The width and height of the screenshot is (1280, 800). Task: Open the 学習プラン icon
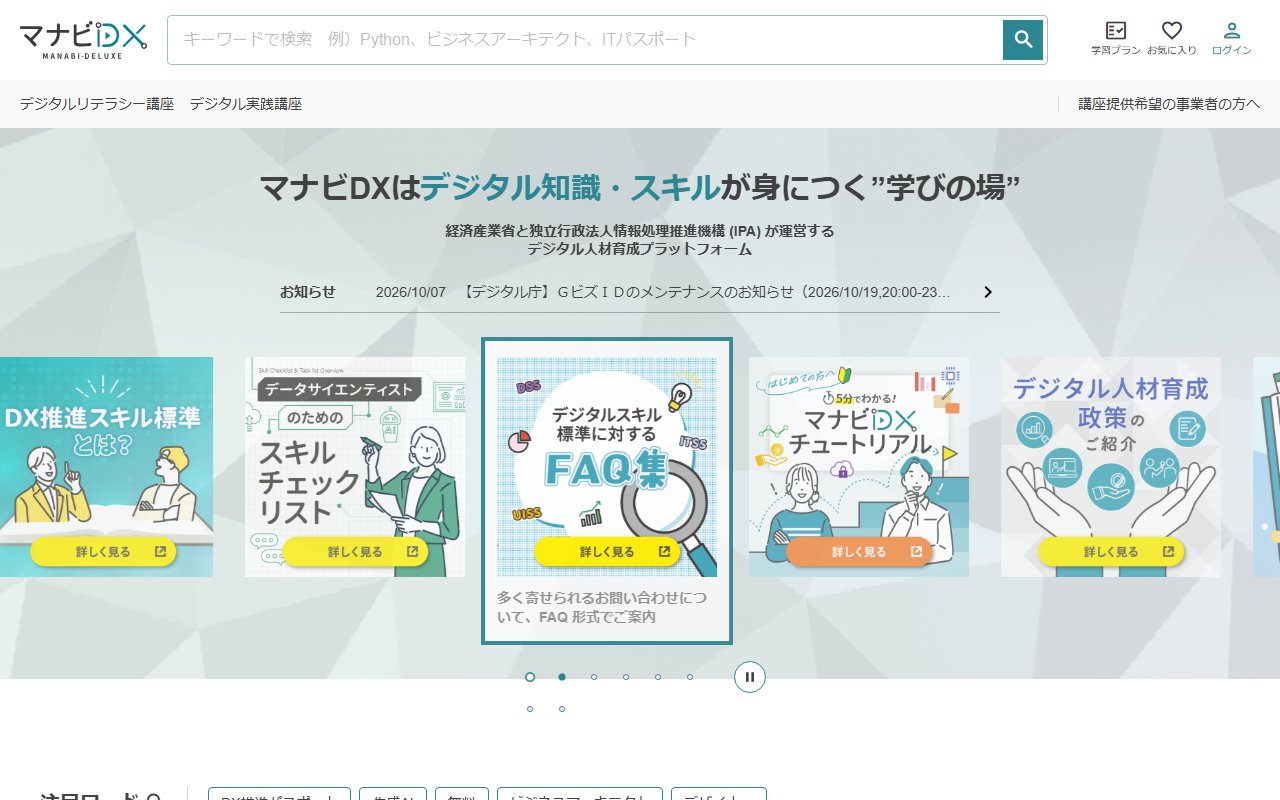point(1116,38)
